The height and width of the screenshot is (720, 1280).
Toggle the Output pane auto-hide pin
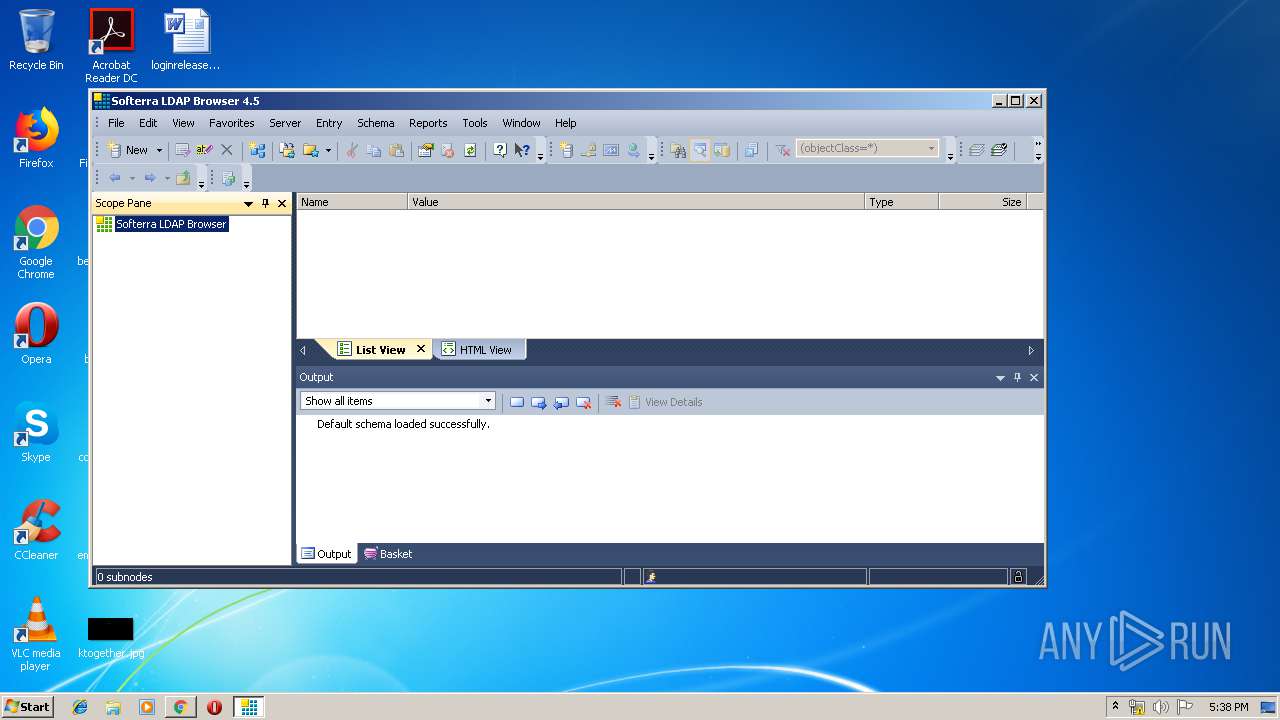(x=1017, y=377)
